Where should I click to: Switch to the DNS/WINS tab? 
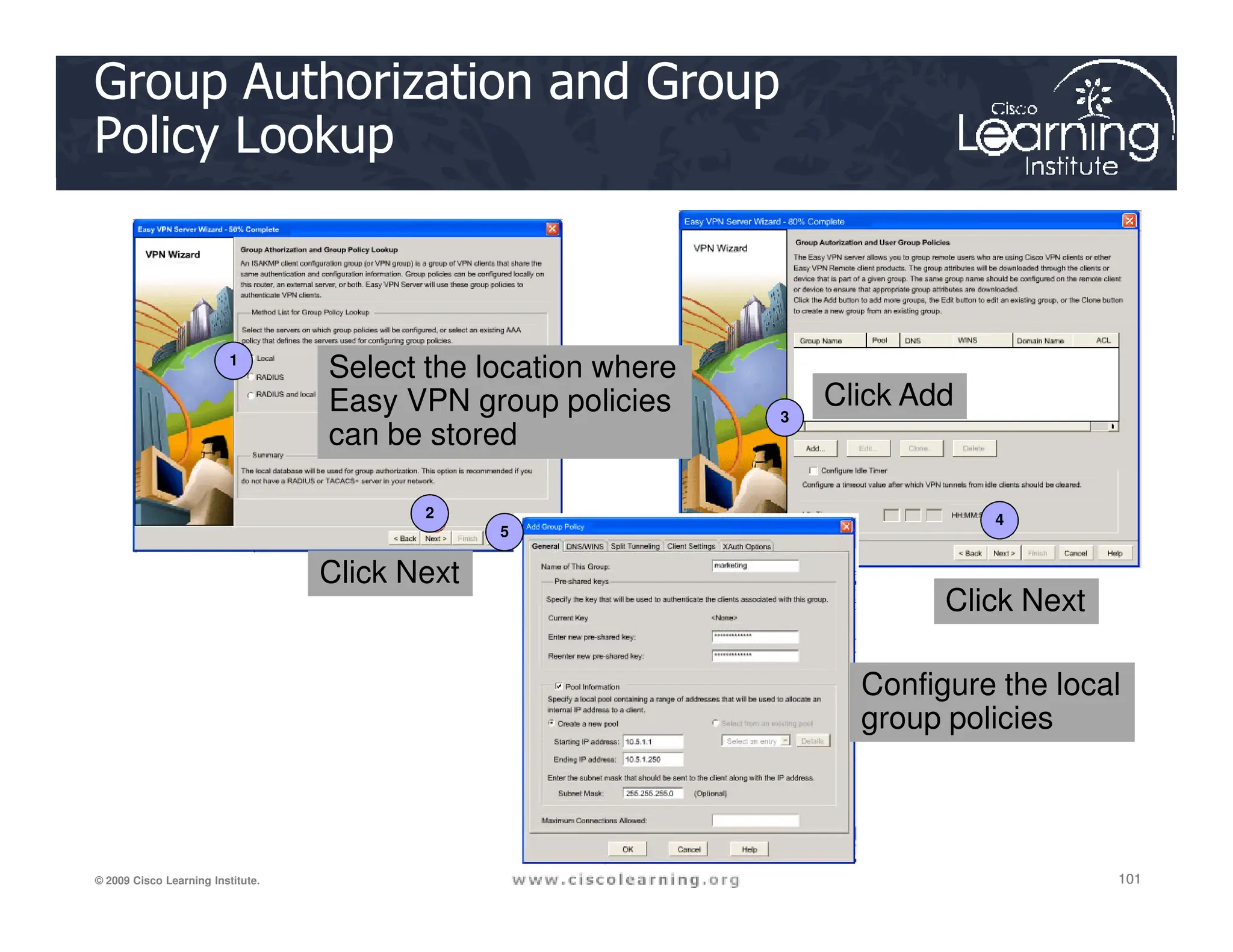(585, 546)
